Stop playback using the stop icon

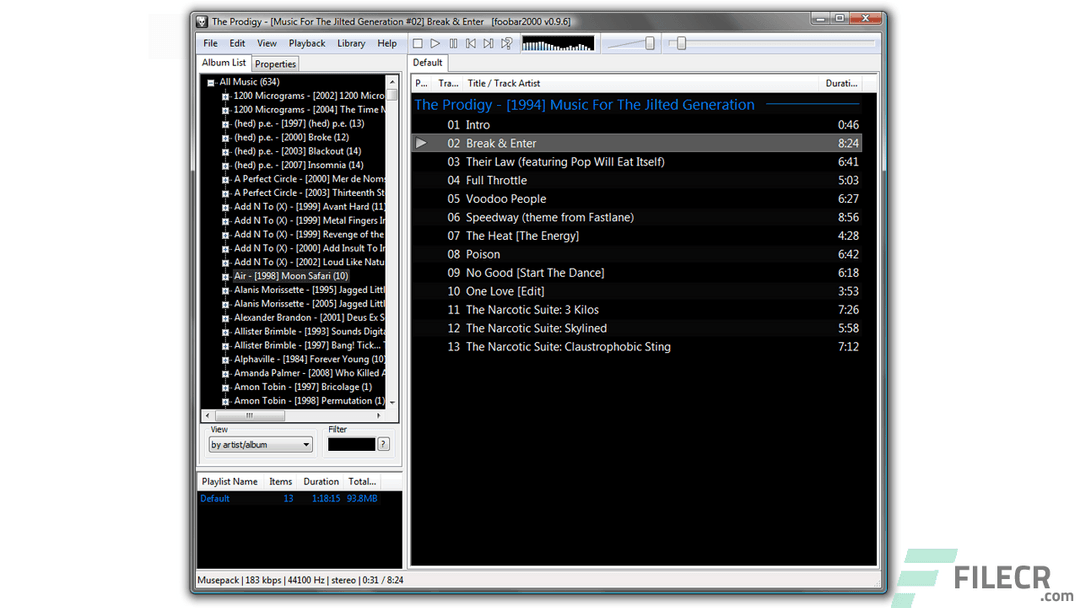[x=417, y=43]
